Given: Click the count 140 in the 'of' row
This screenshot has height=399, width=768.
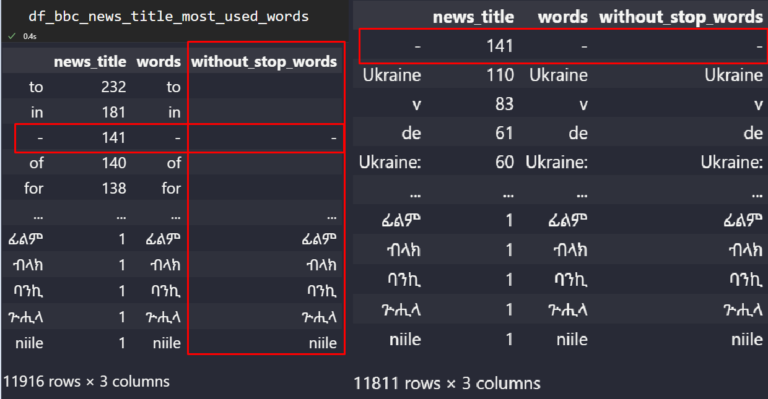Looking at the screenshot, I should coord(114,163).
